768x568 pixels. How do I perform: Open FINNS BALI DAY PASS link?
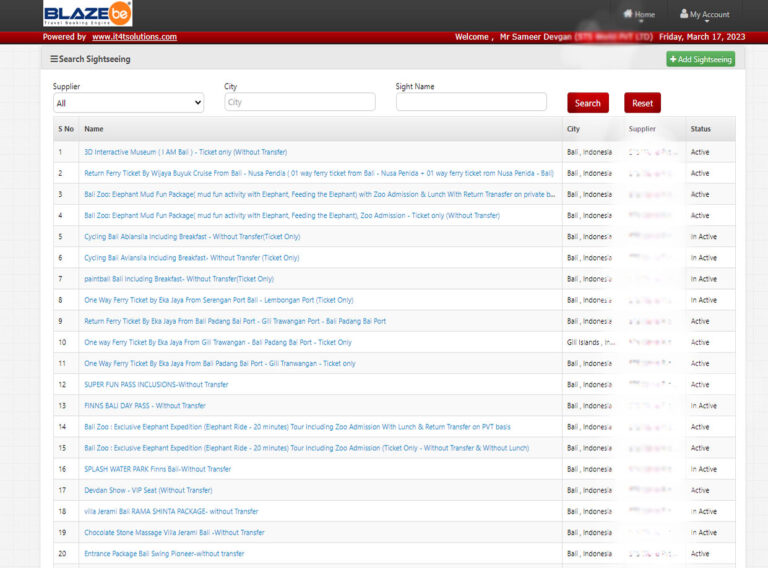coord(145,405)
